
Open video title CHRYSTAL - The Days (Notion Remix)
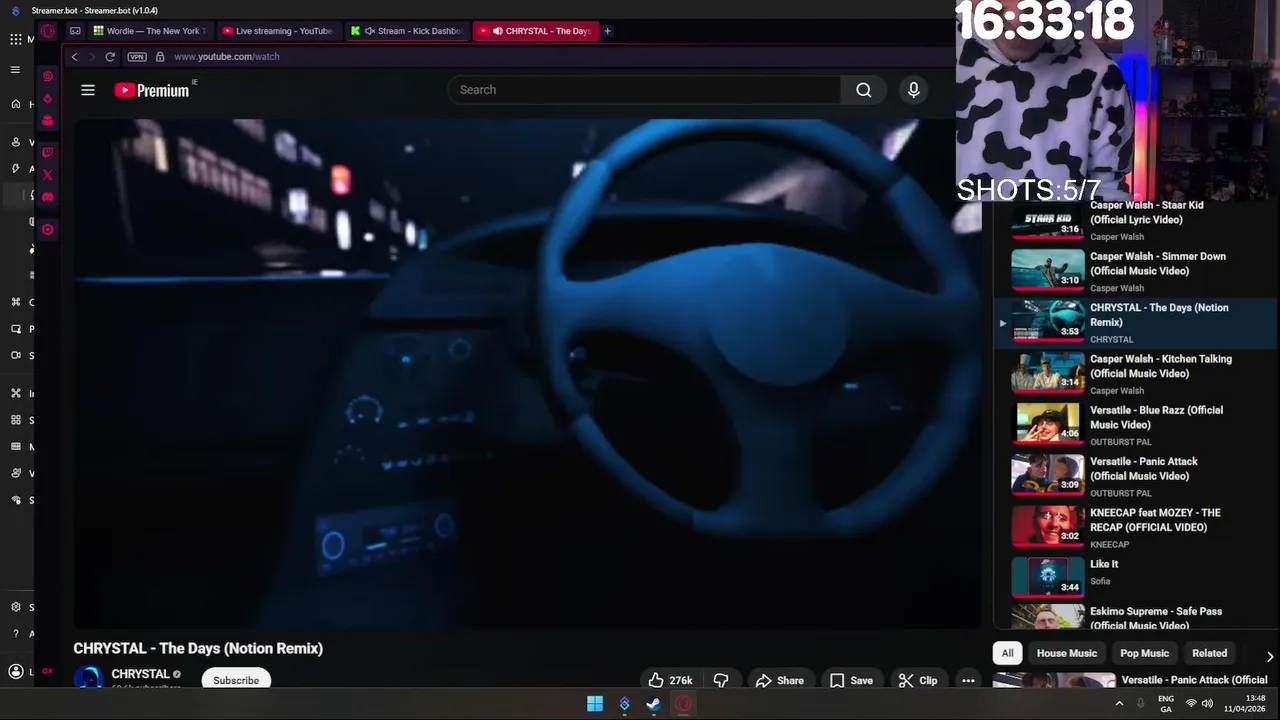(198, 648)
